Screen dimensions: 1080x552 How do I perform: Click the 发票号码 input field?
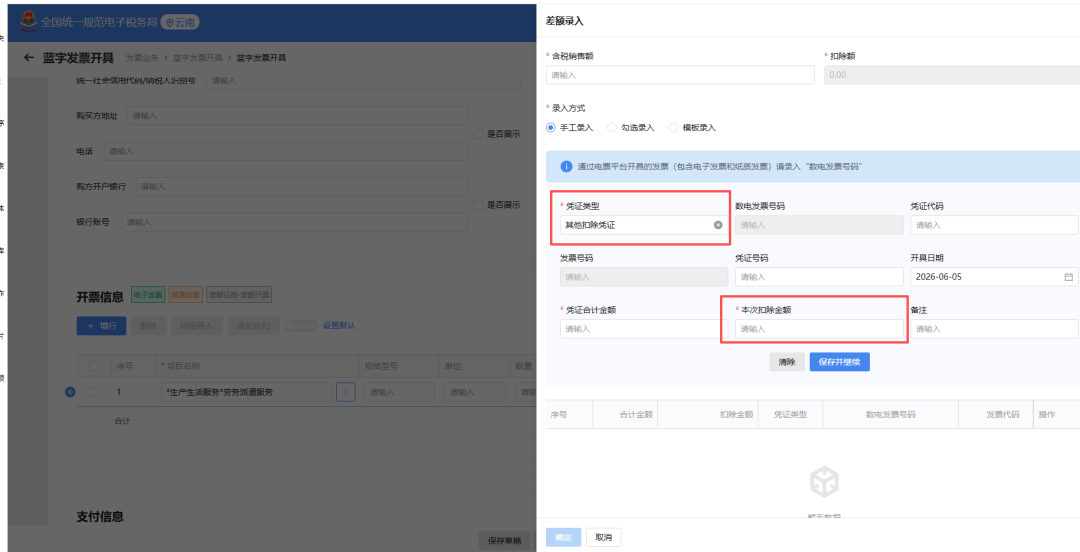(644, 277)
